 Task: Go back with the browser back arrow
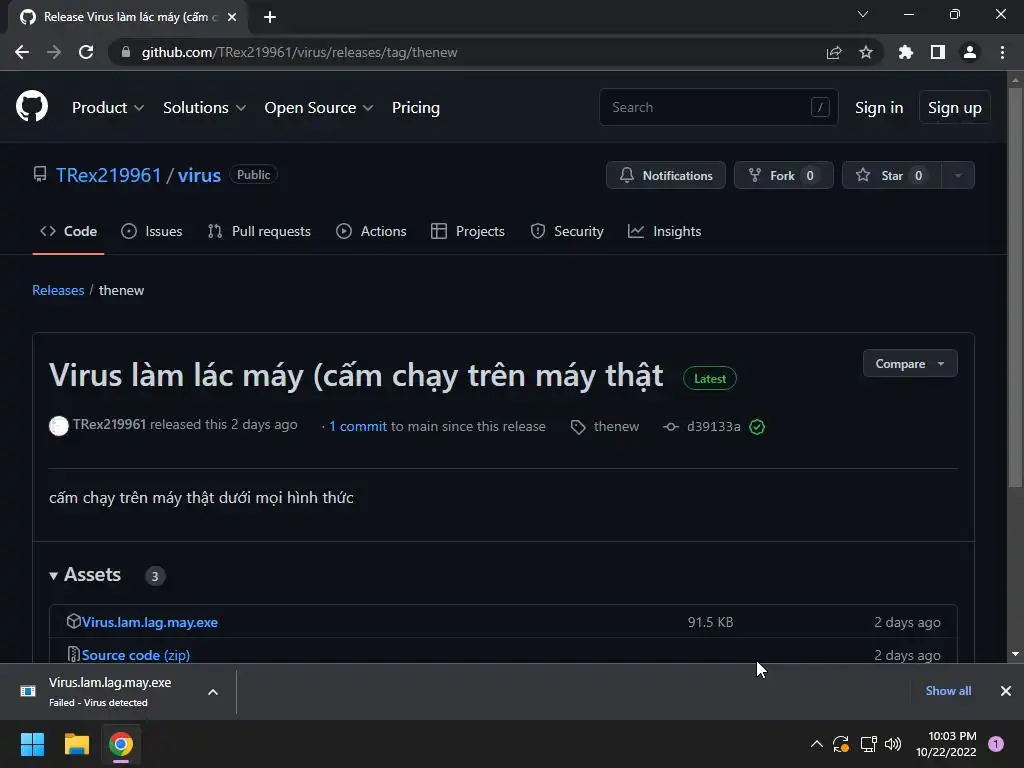(x=22, y=52)
